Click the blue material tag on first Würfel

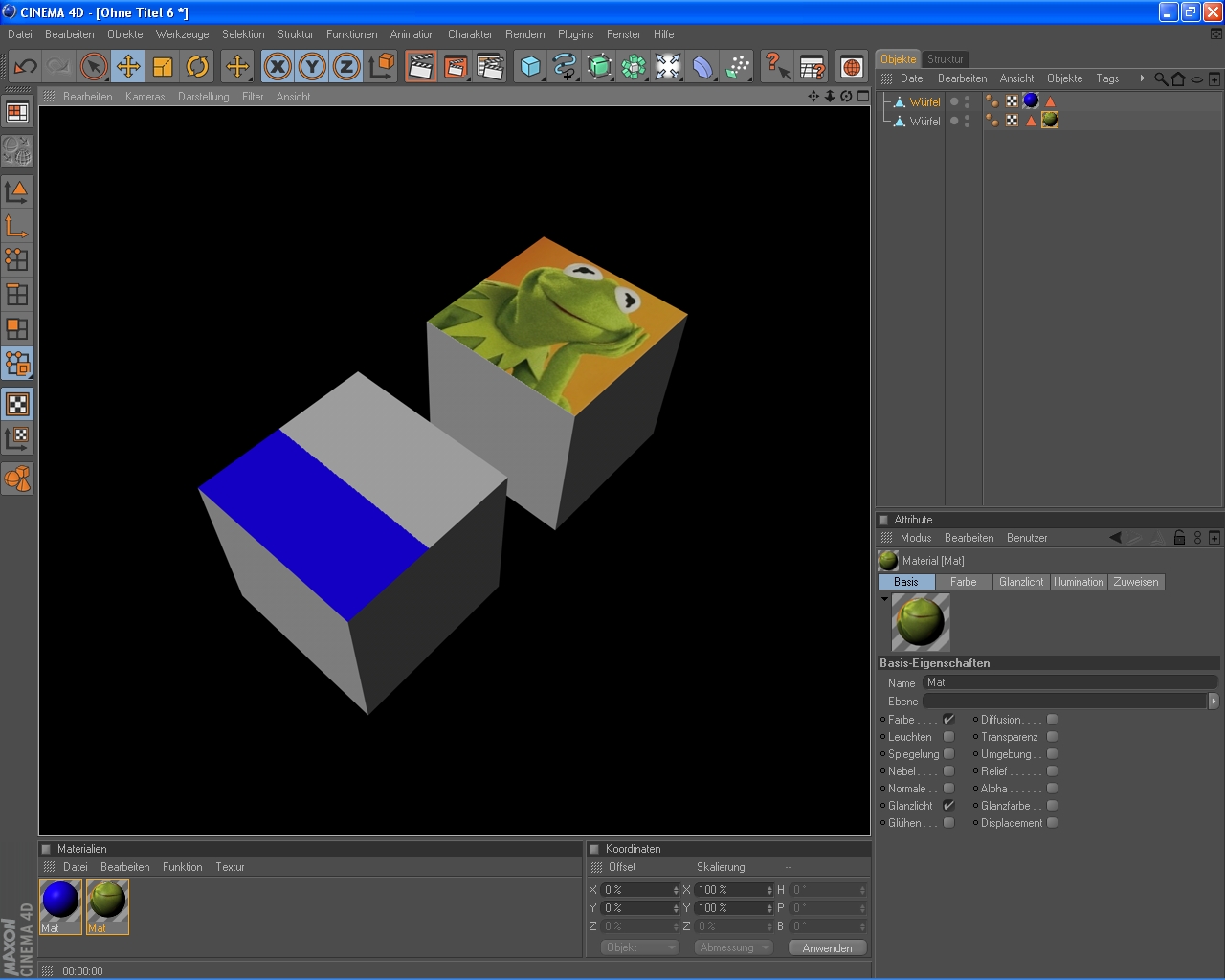1031,100
